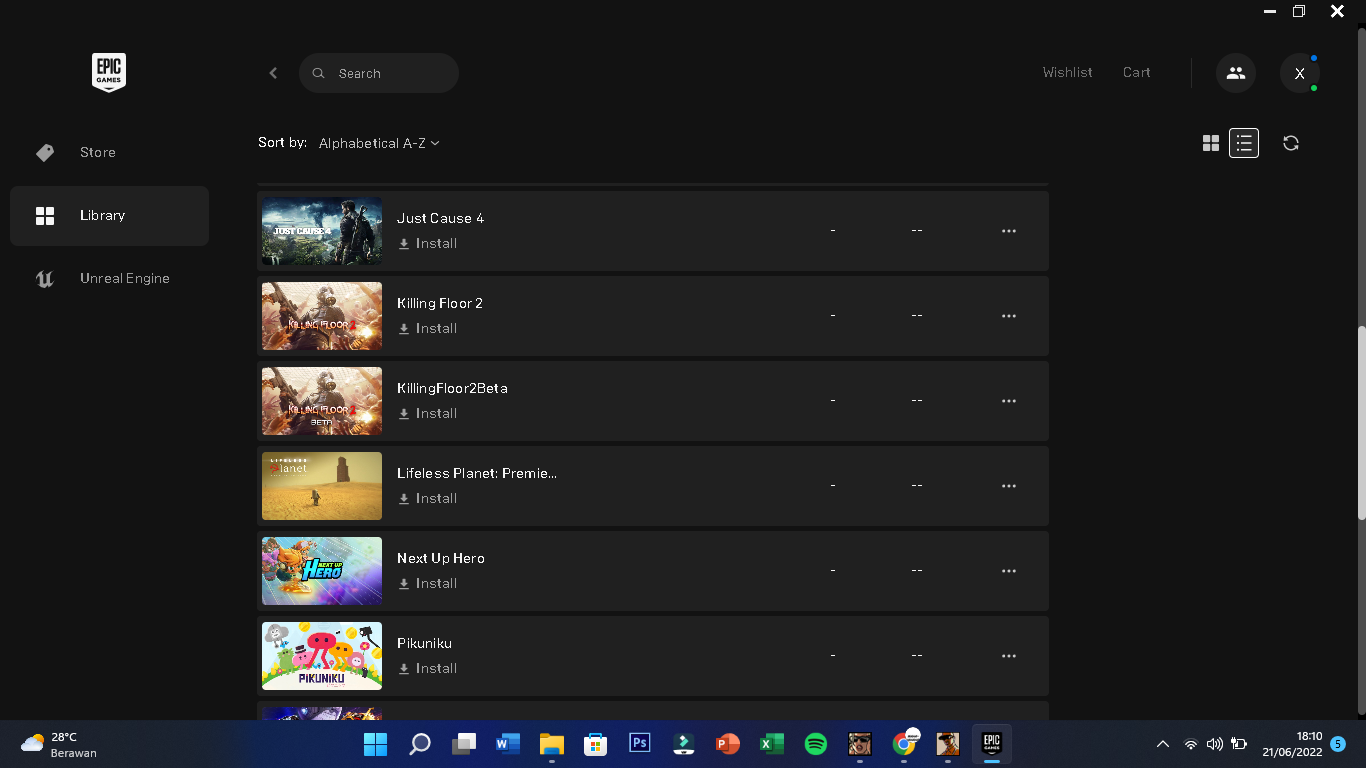Open the clock and date panel
1366x768 pixels.
(x=1294, y=744)
